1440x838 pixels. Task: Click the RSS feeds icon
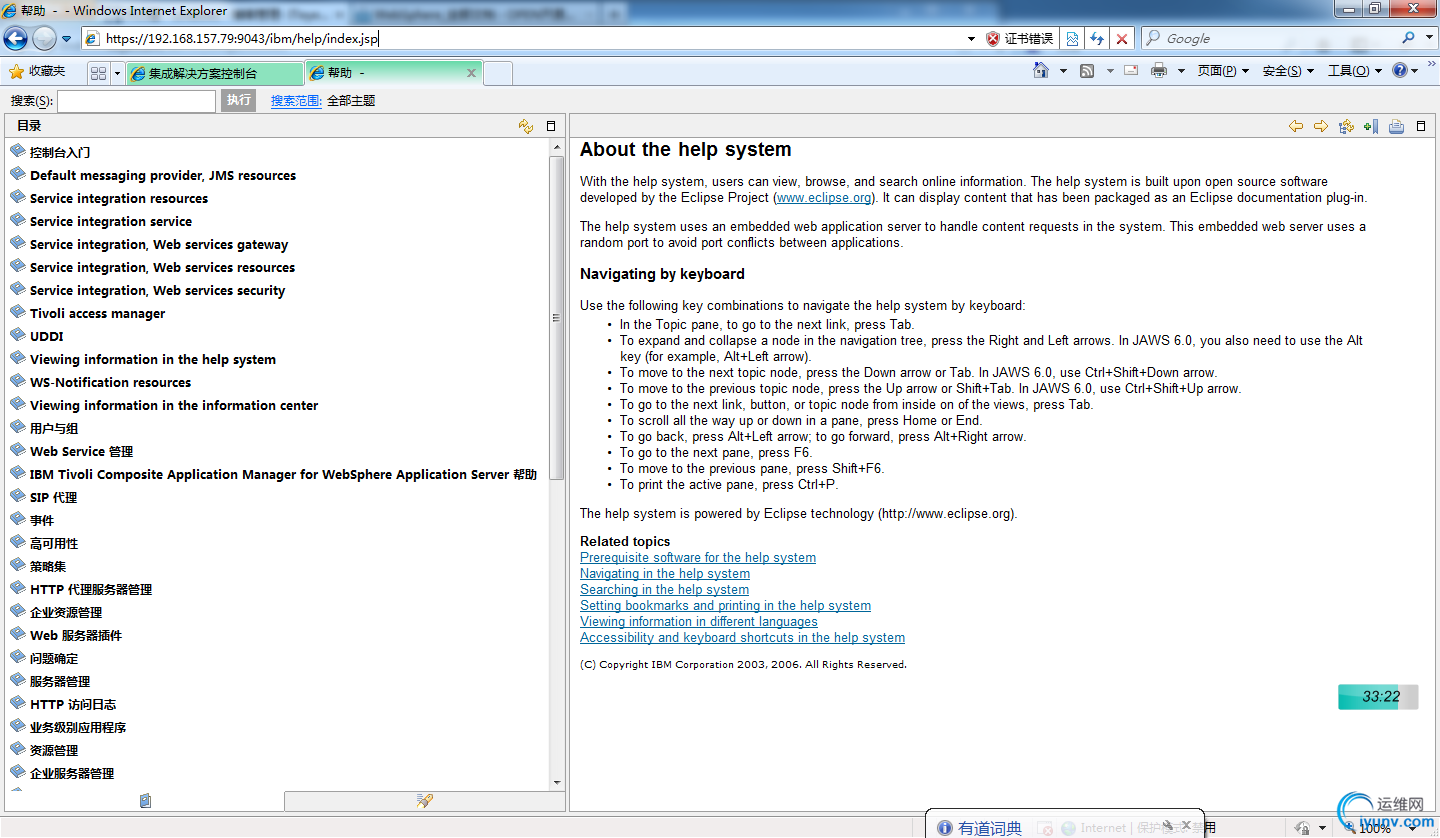point(1087,71)
